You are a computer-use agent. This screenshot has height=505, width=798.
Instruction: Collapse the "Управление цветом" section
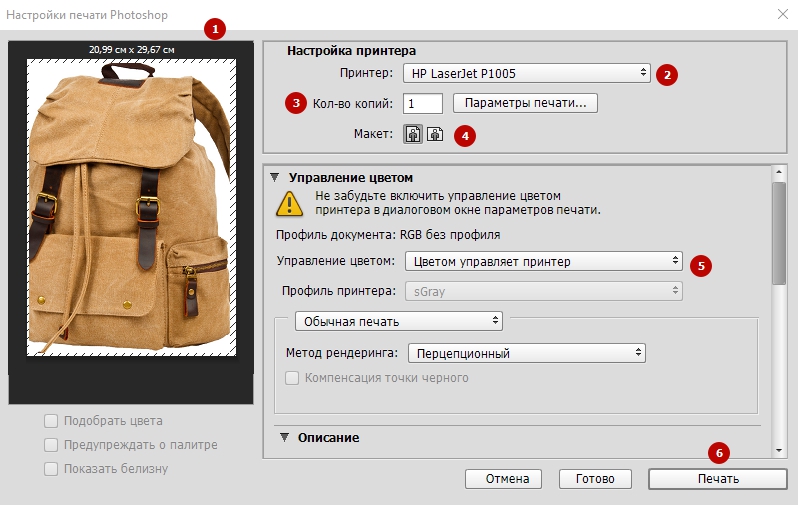coord(274,177)
